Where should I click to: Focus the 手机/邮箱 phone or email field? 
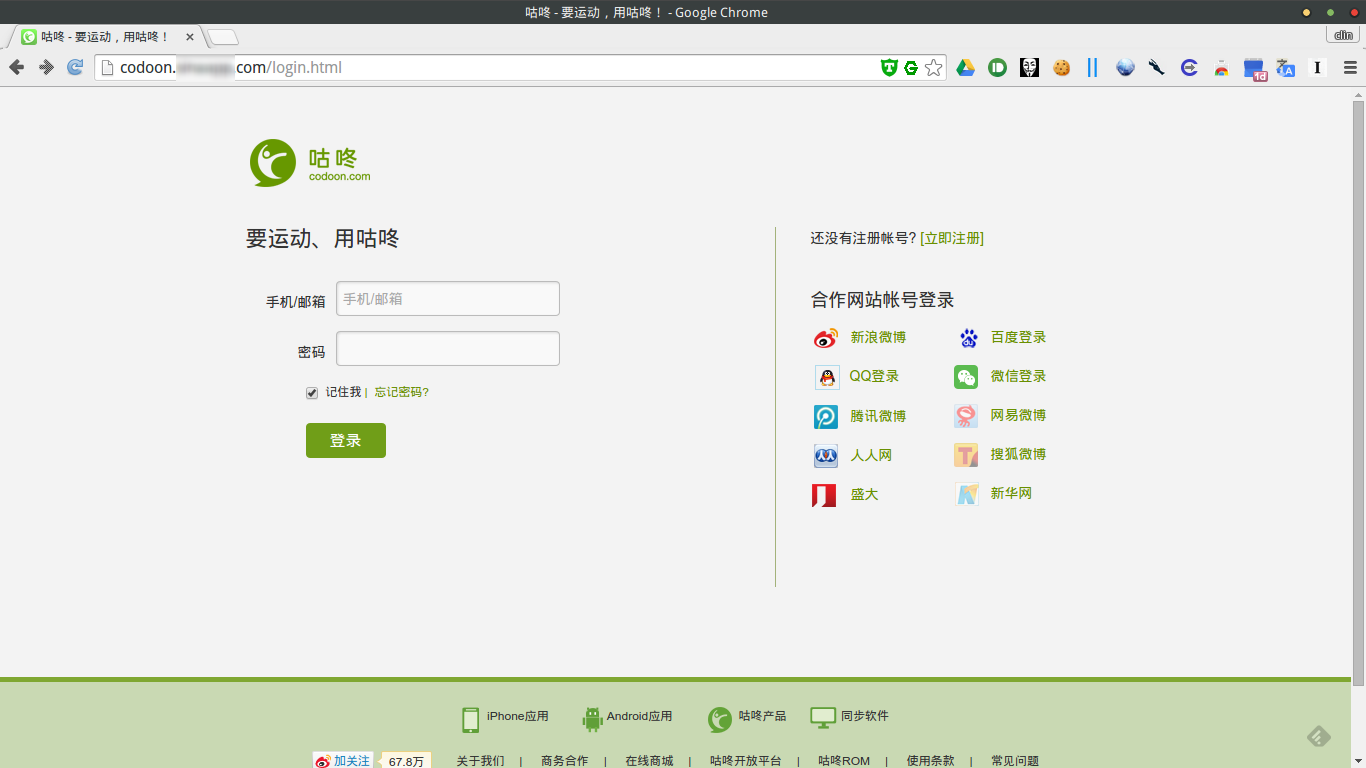[x=448, y=299]
